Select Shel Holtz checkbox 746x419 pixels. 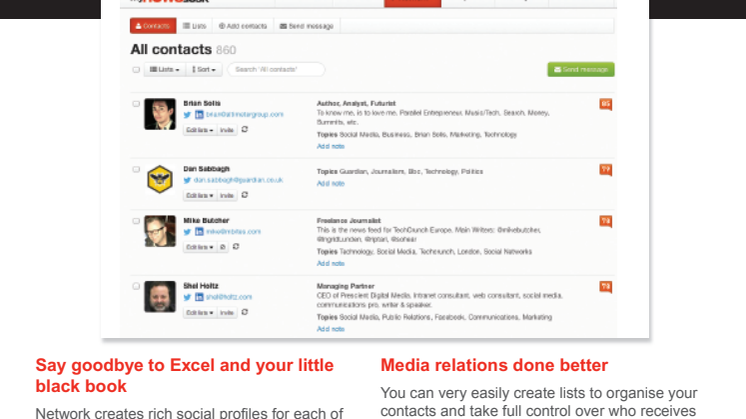136,286
